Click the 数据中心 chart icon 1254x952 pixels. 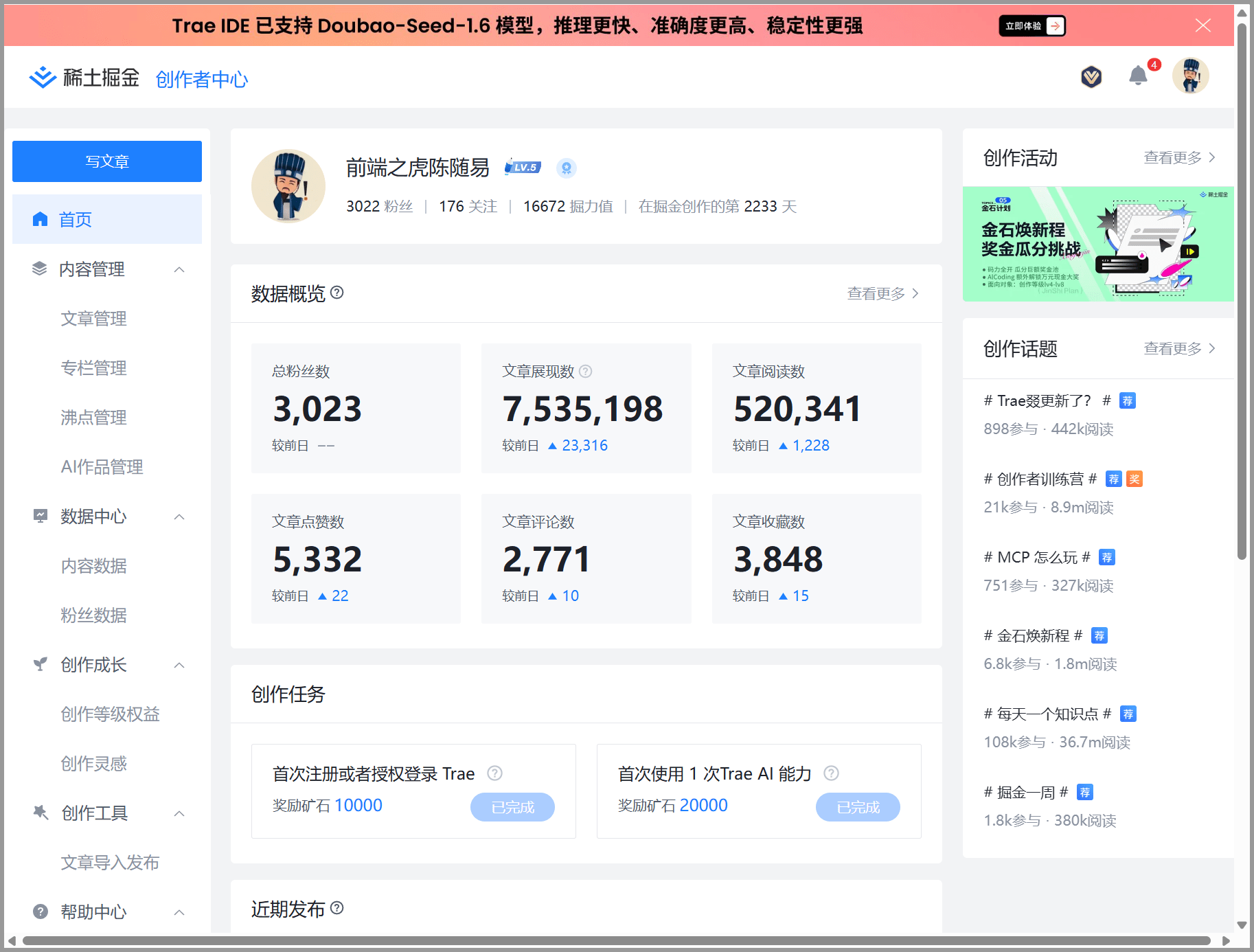[41, 516]
